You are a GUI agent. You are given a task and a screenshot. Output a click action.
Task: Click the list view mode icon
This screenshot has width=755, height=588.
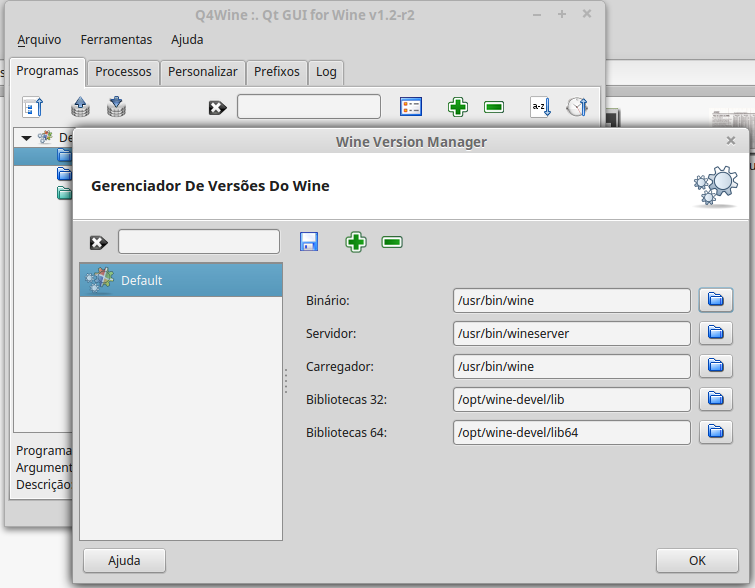click(411, 107)
